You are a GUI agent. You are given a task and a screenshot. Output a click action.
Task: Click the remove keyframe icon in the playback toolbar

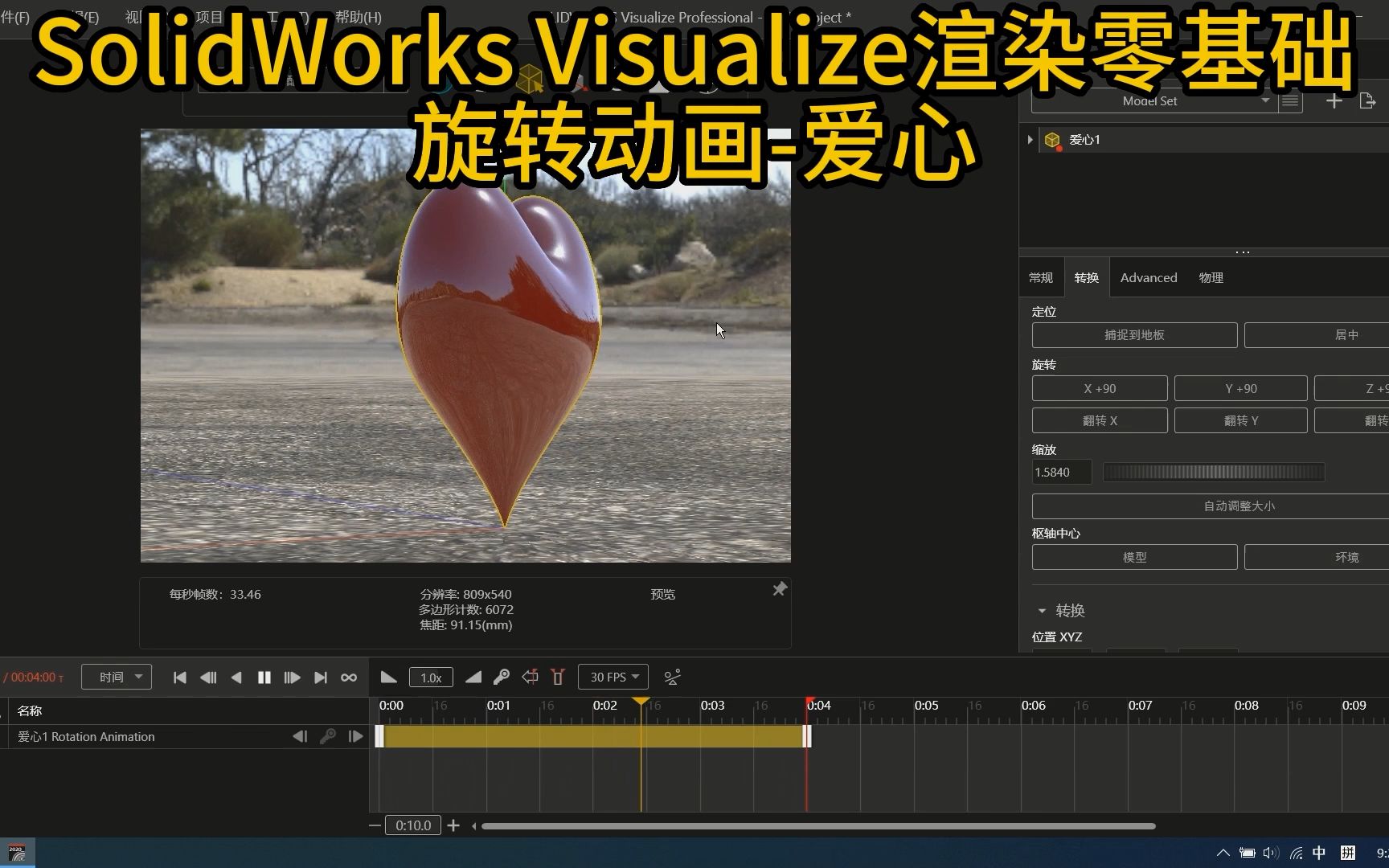530,677
